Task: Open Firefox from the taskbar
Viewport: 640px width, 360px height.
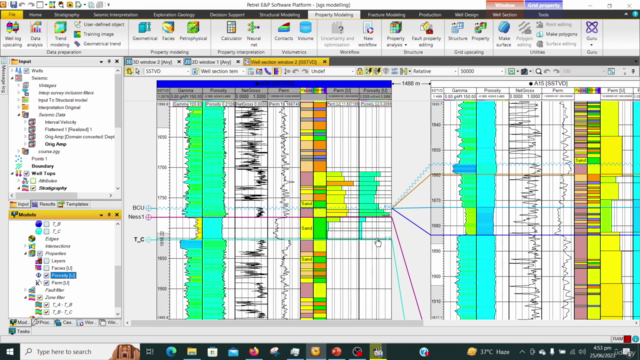Action: (254, 351)
